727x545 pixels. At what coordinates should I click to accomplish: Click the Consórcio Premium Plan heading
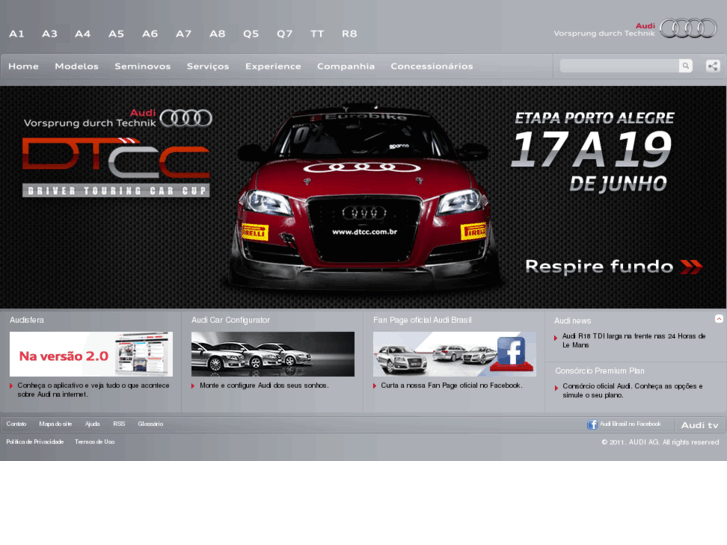click(599, 371)
